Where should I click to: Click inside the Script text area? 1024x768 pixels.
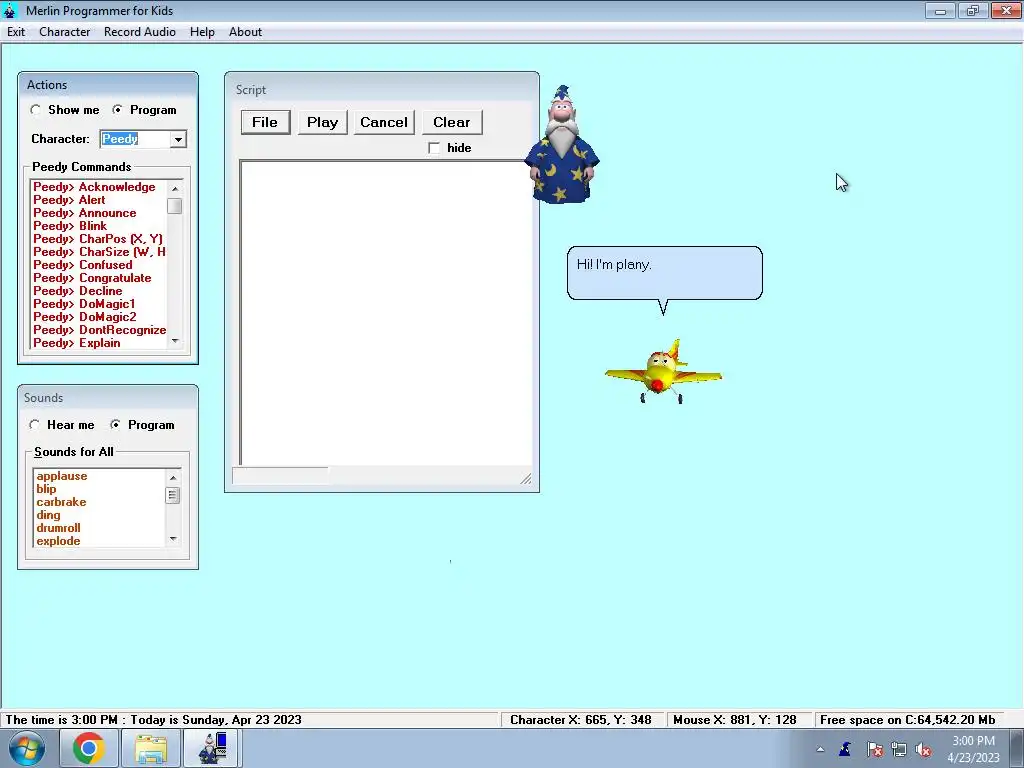point(386,313)
